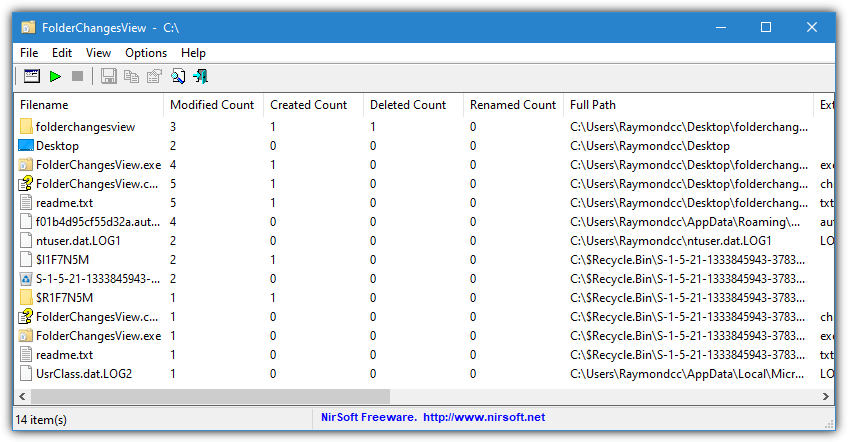This screenshot has width=848, height=442.
Task: Click the file icon of ntuser.dat.LOG1
Action: point(26,241)
